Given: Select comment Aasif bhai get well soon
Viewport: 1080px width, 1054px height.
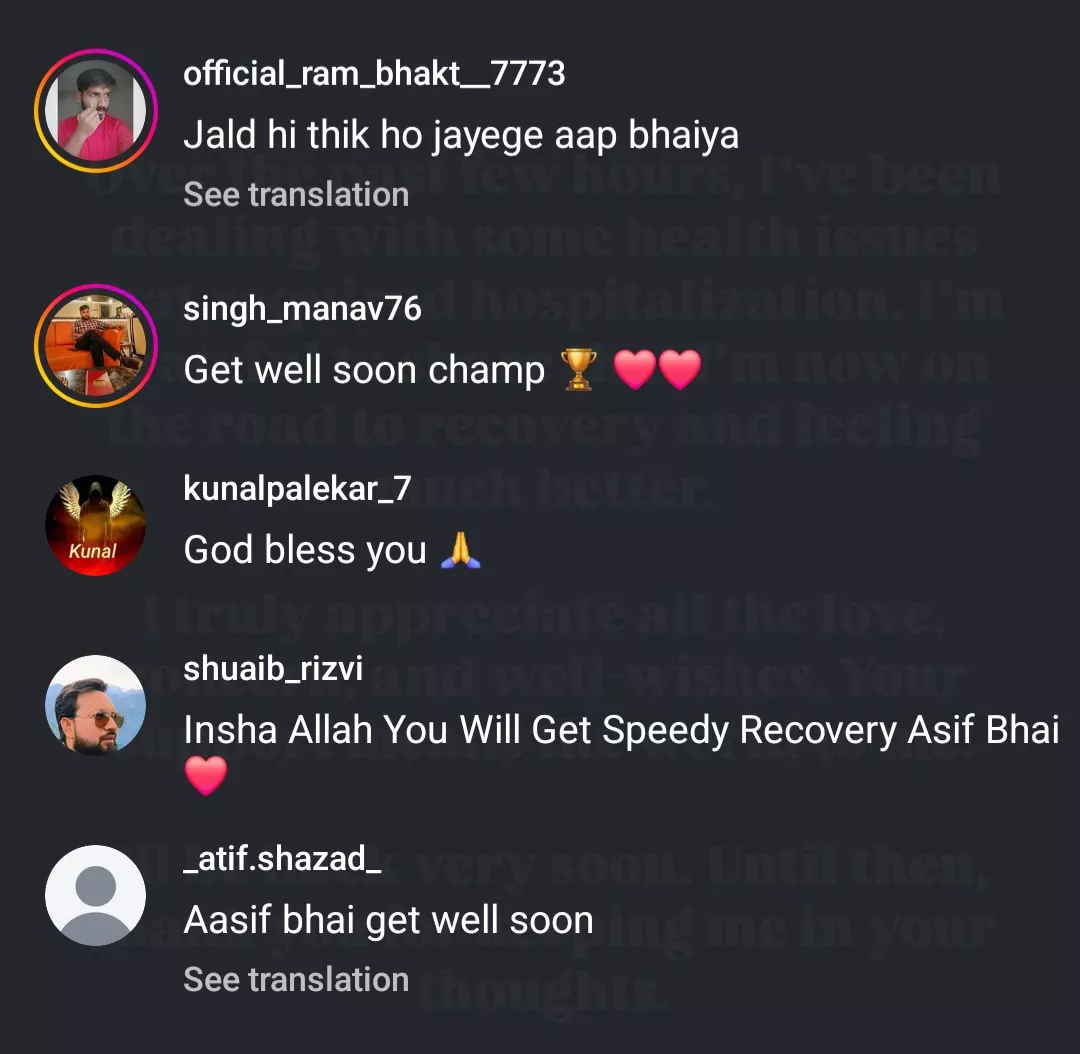Looking at the screenshot, I should 388,920.
